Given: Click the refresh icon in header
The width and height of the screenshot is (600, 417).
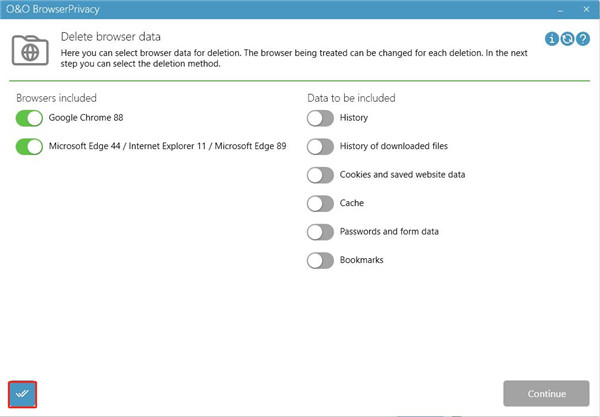Looking at the screenshot, I should pos(567,39).
